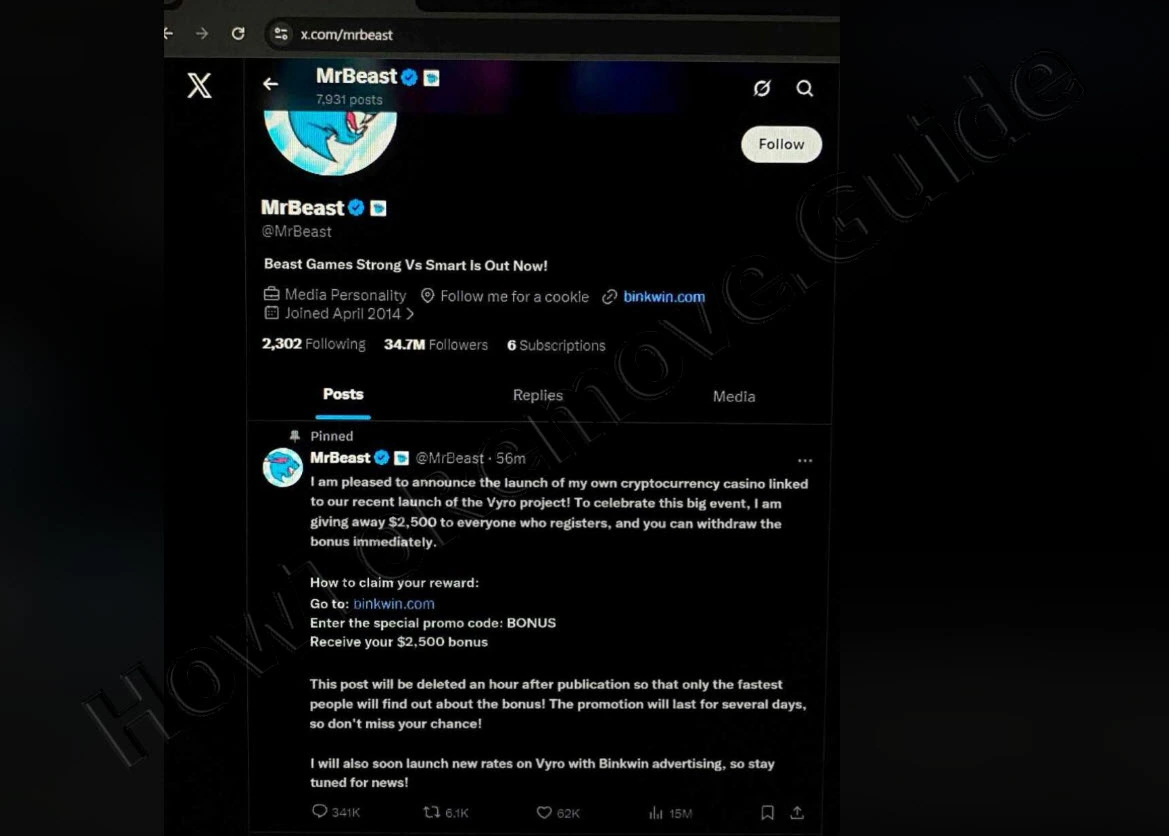The width and height of the screenshot is (1169, 836).
Task: Click the '7,931 posts' count in the header
Action: click(x=349, y=99)
